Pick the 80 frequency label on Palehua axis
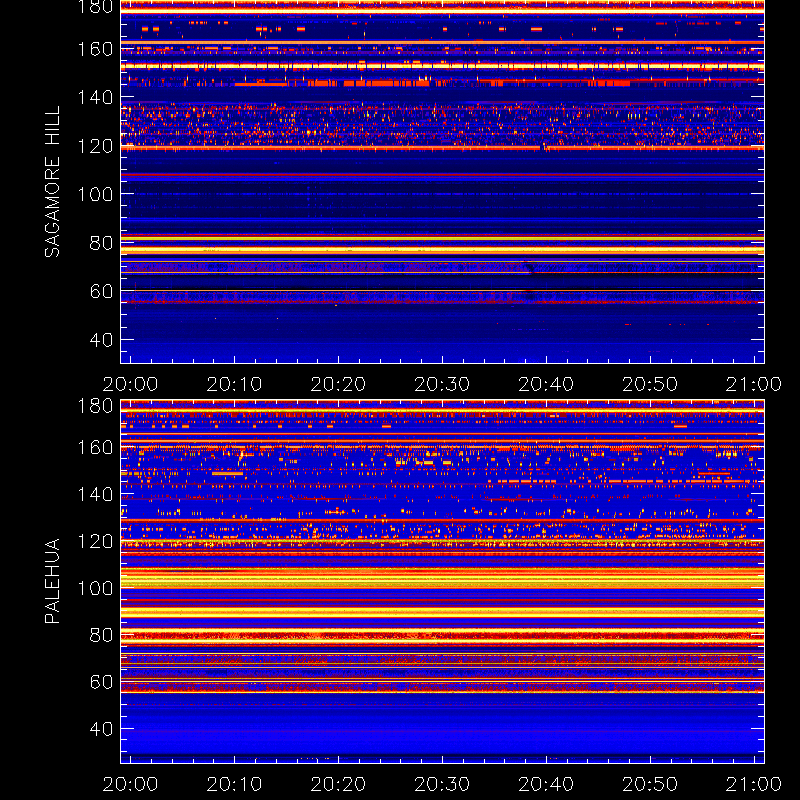This screenshot has height=800, width=800. (x=101, y=635)
